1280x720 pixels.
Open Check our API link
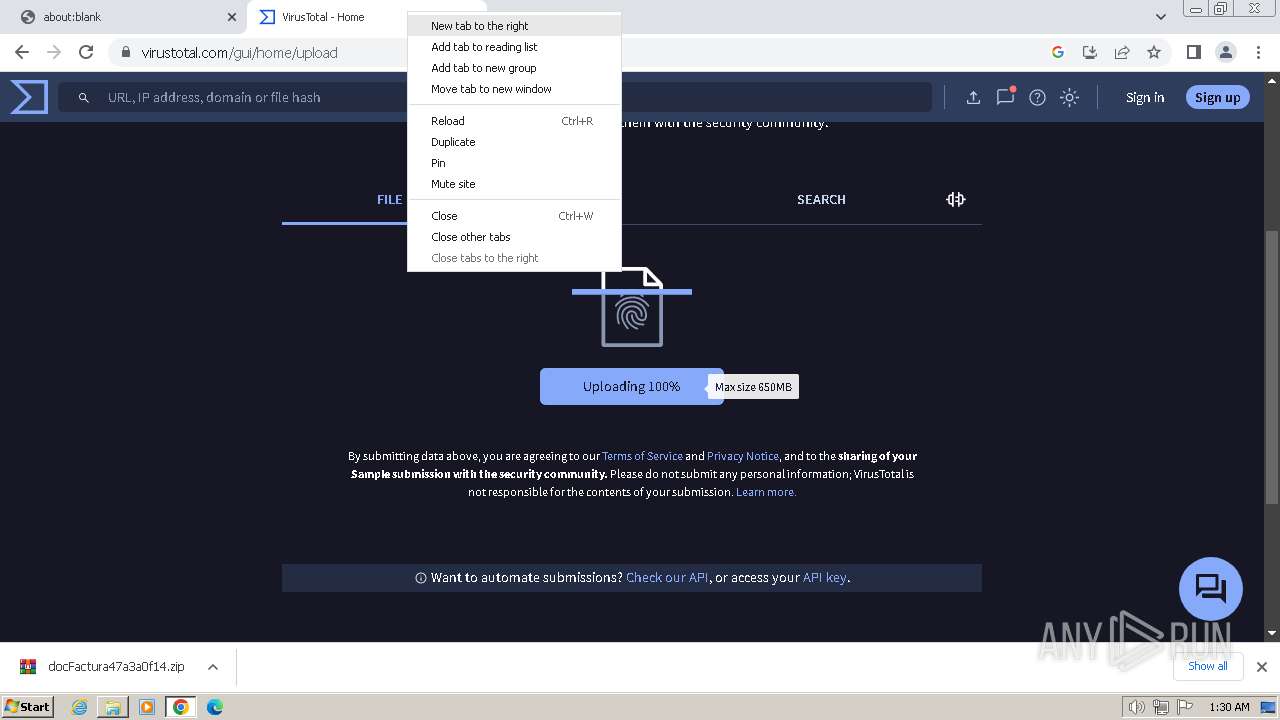pos(667,577)
